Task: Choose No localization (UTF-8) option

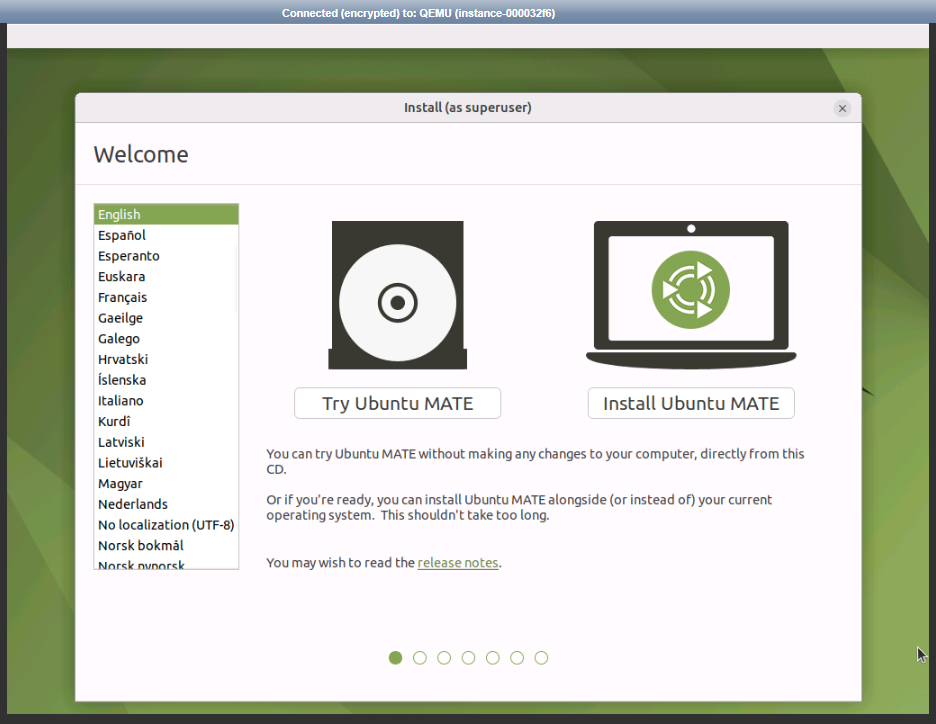Action: click(166, 525)
